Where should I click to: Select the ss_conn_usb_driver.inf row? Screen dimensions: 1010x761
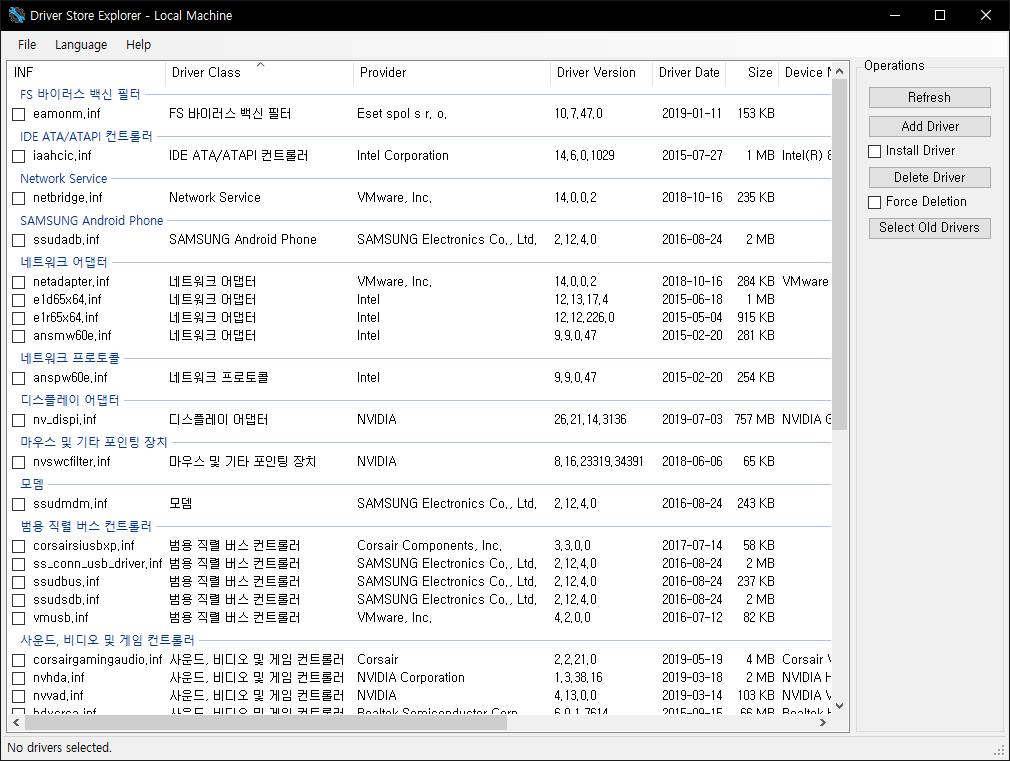click(421, 564)
